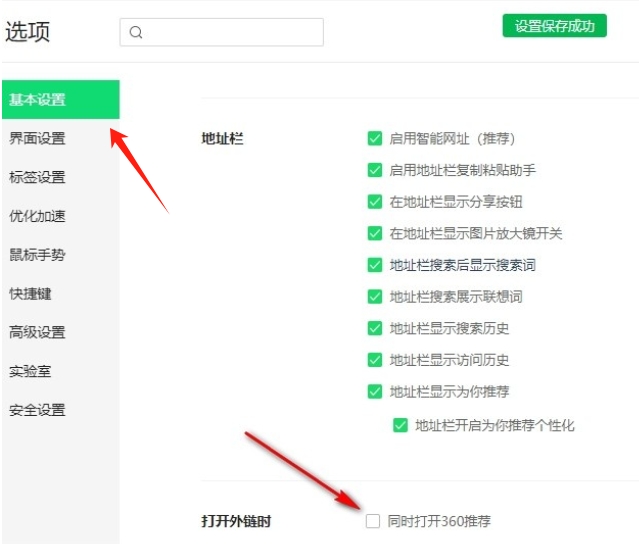Uncheck 地址栏开启为你推荐个性化
The width and height of the screenshot is (639, 544).
click(401, 425)
